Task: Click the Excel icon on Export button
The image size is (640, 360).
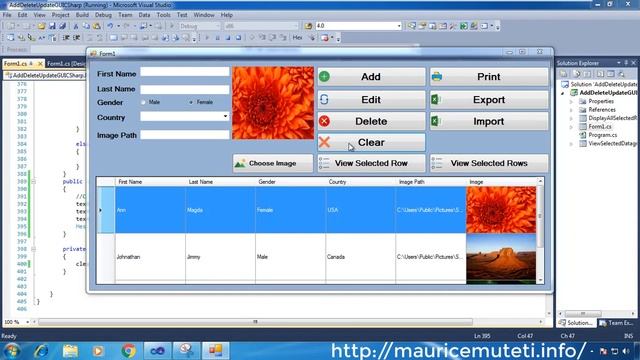Action: coord(436,99)
